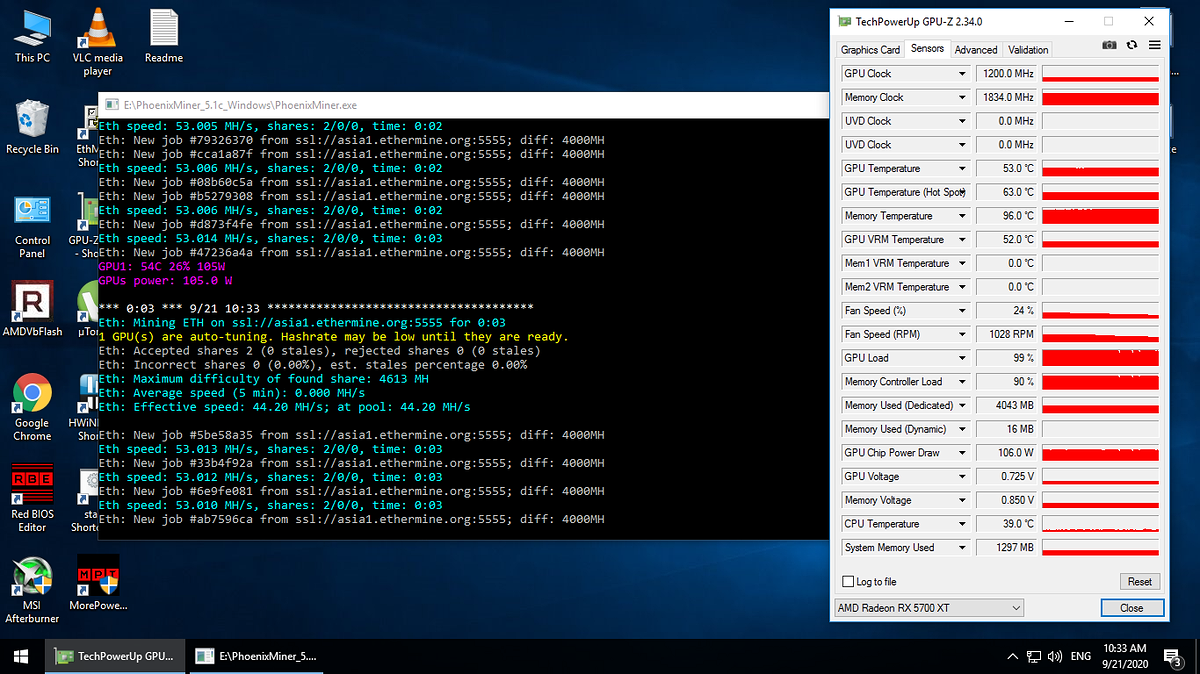The image size is (1200, 674).
Task: Select the AMDVbFlash desktop shortcut
Action: pyautogui.click(x=32, y=309)
